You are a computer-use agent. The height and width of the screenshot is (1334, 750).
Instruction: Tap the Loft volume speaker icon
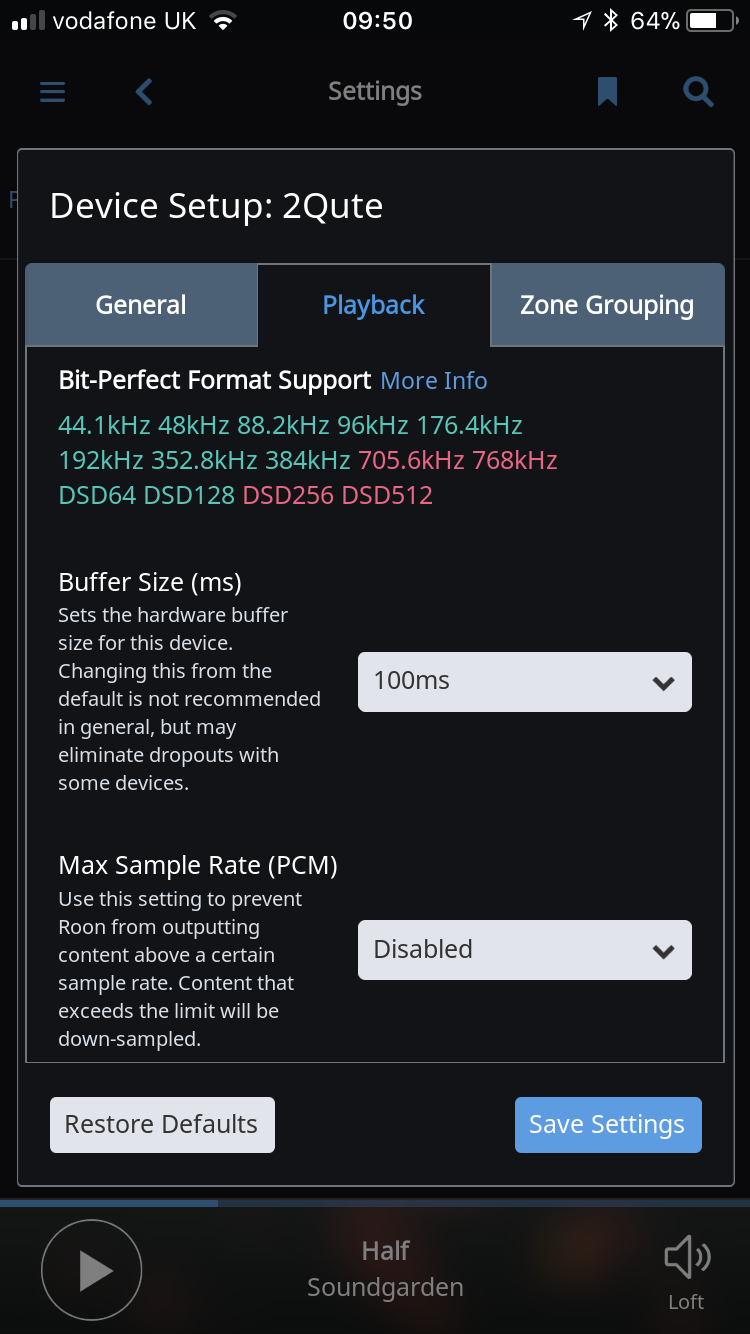[687, 1258]
